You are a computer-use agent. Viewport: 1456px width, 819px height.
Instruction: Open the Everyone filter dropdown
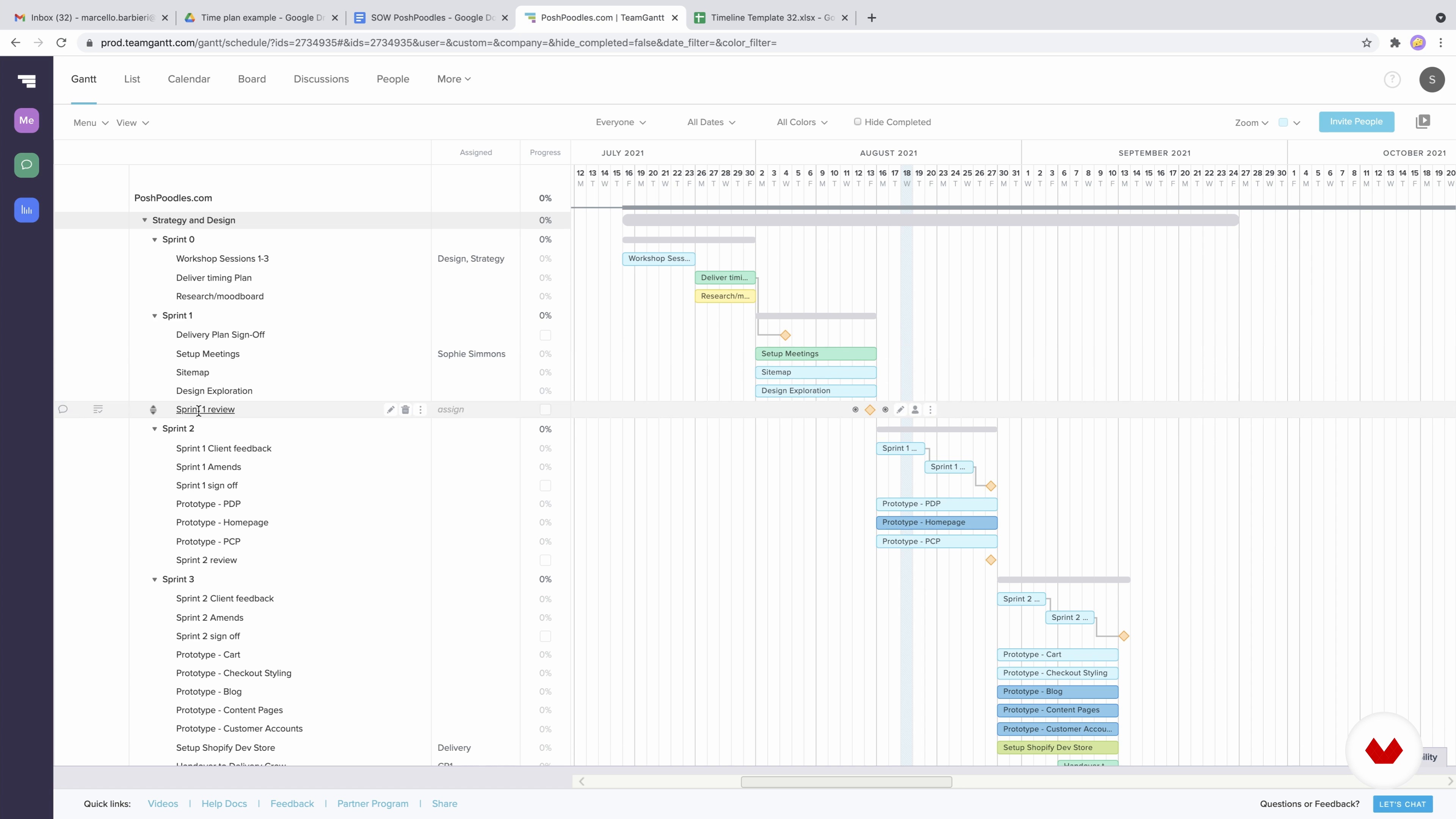(x=621, y=122)
